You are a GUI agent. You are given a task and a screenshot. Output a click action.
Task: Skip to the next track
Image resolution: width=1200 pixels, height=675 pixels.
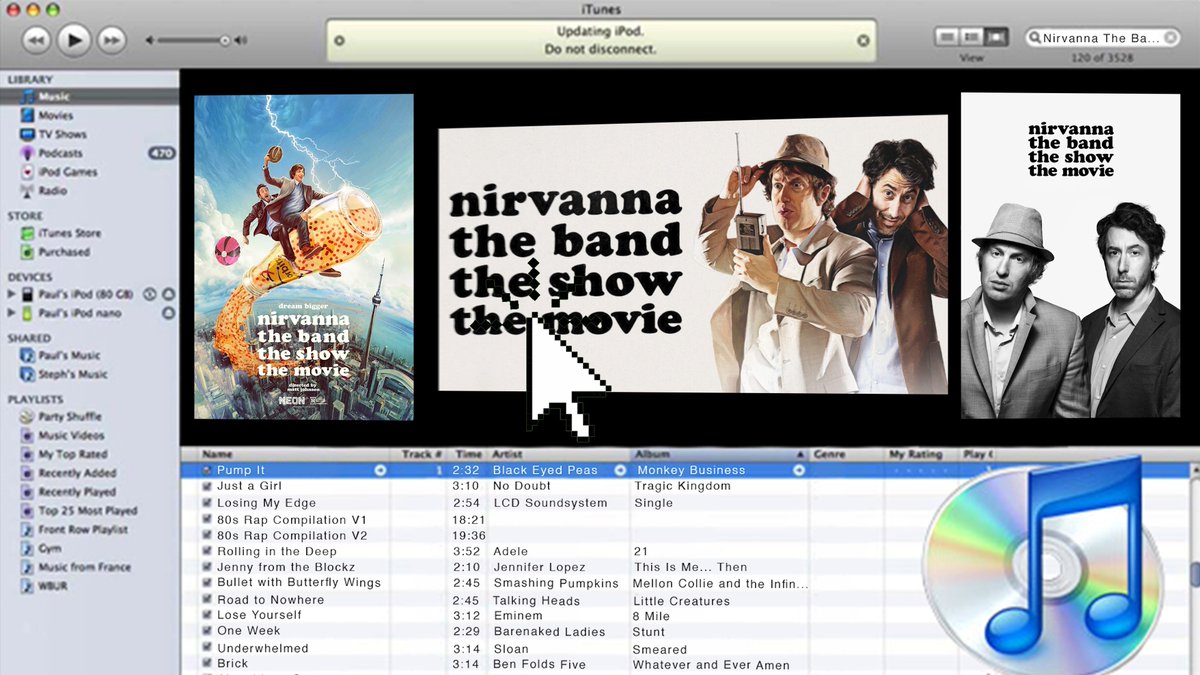pyautogui.click(x=111, y=40)
